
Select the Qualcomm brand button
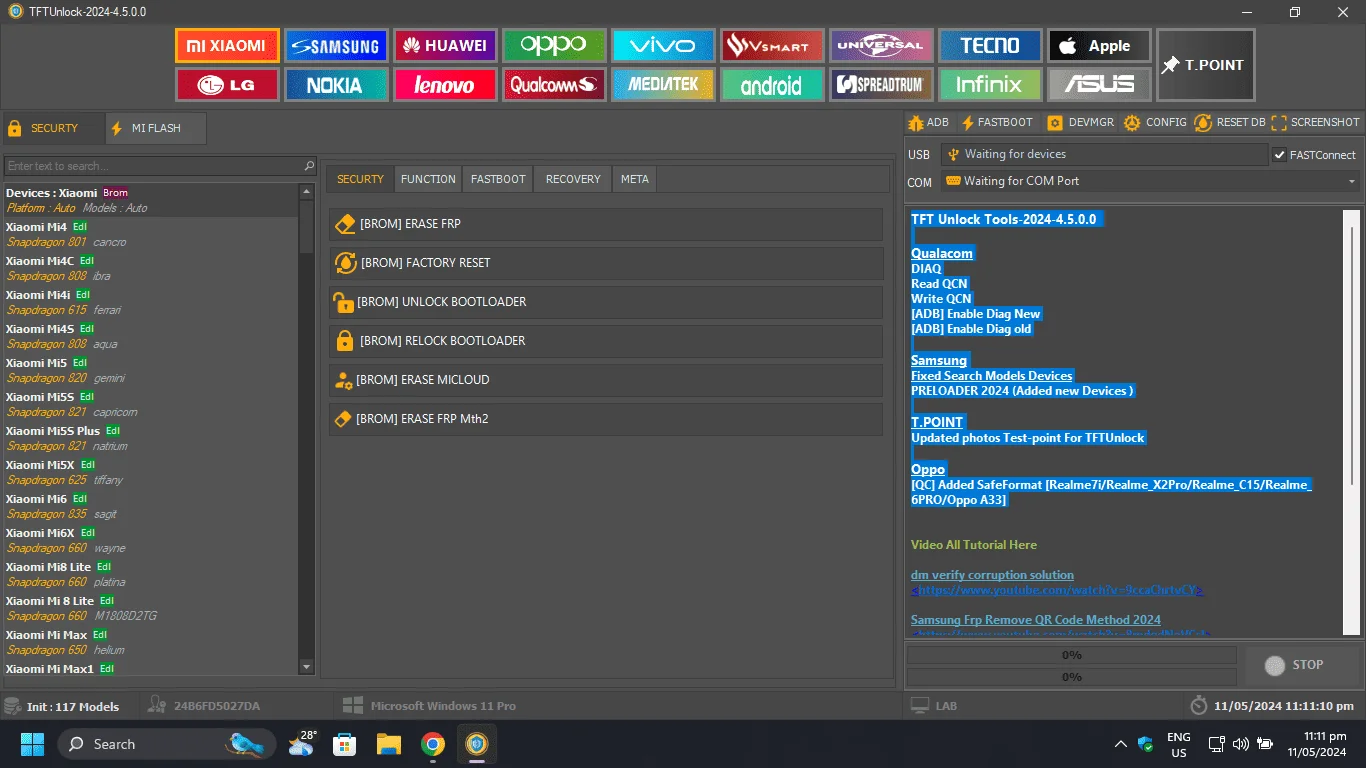(554, 84)
